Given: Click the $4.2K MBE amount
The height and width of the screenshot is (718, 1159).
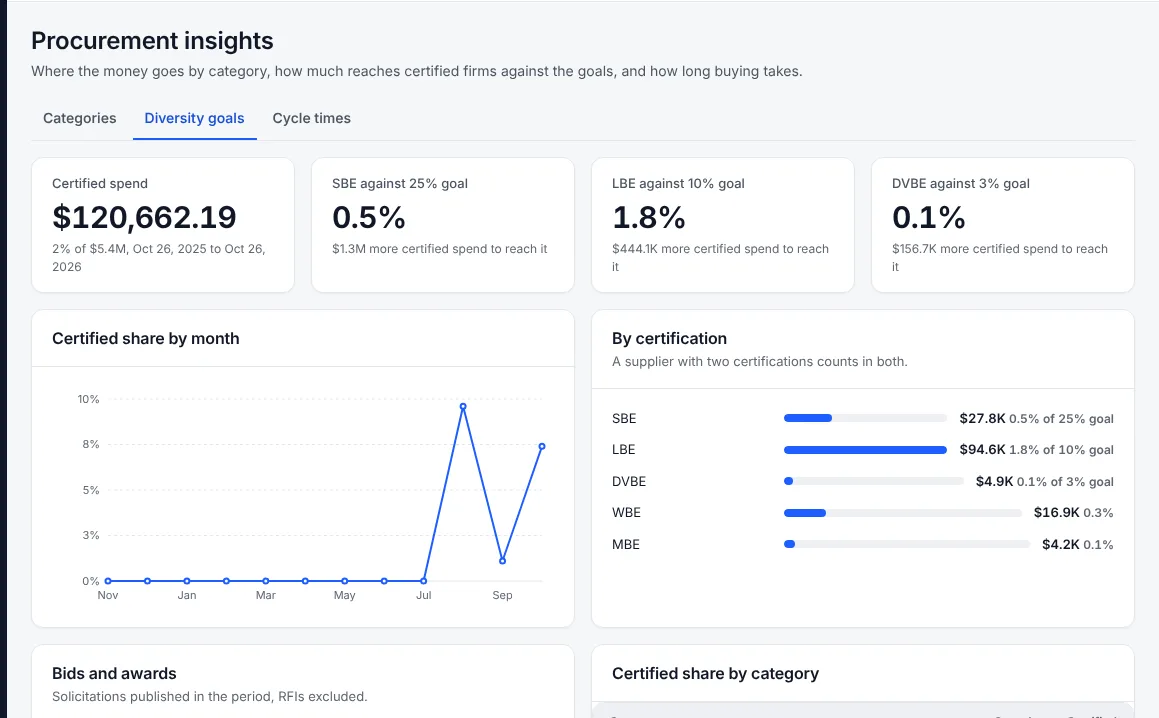Looking at the screenshot, I should 1061,544.
